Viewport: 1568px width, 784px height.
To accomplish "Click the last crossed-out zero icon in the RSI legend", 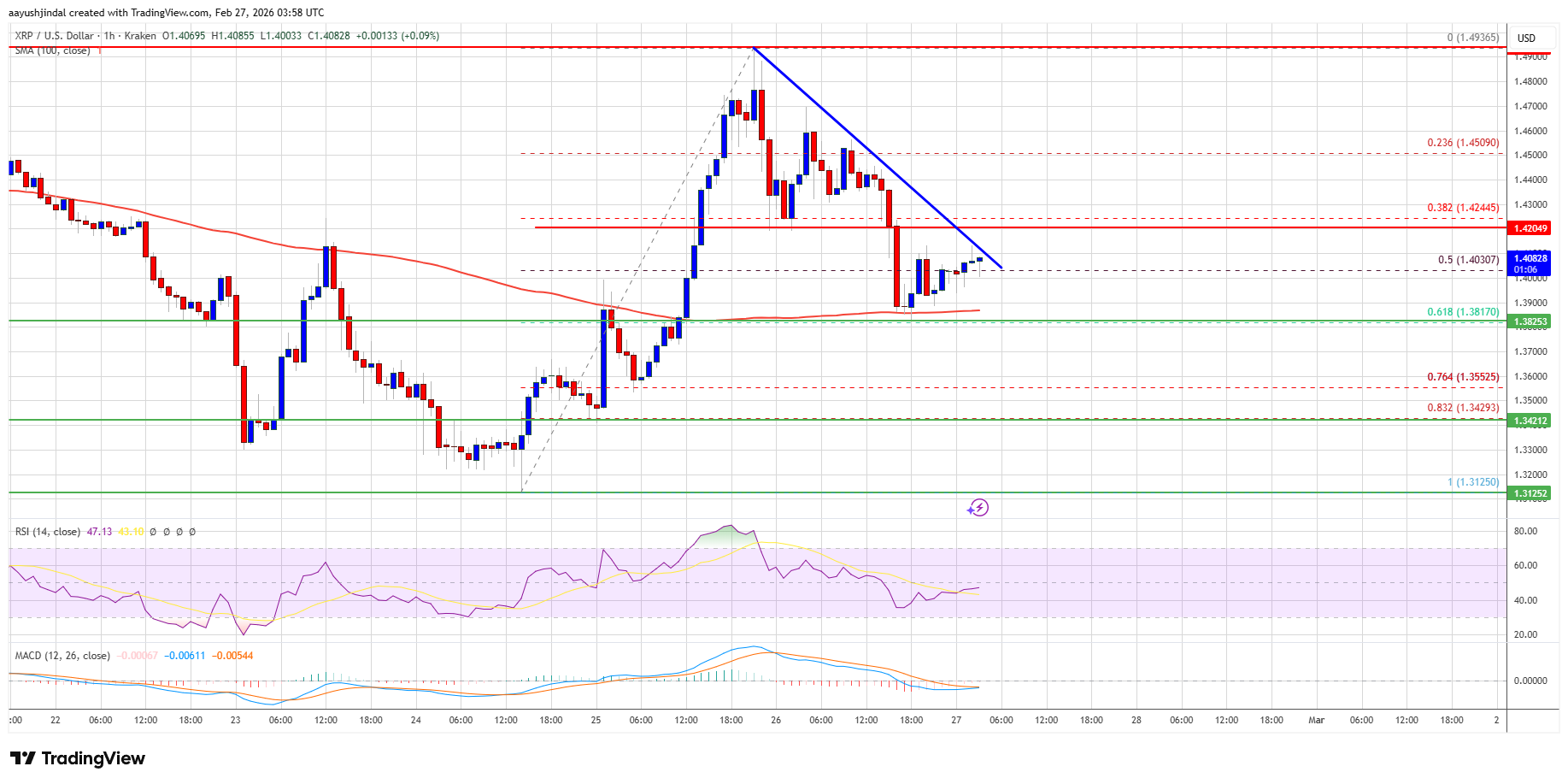I will point(194,530).
